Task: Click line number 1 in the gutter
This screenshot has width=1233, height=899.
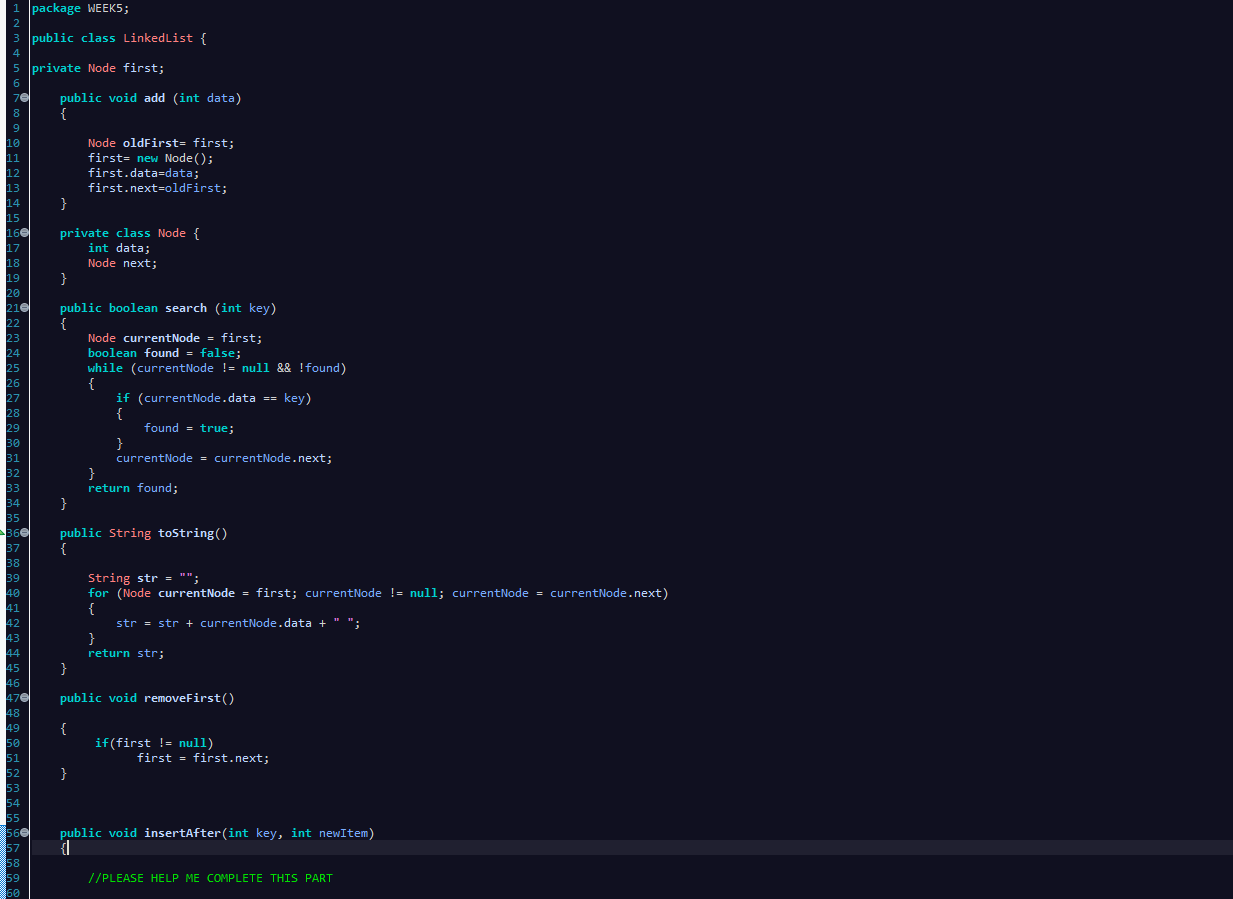Action: click(x=16, y=8)
